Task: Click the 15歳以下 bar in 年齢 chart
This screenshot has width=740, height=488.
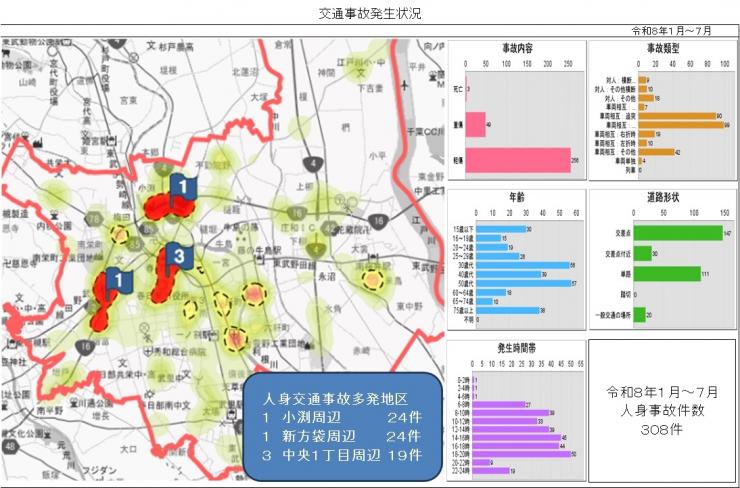Action: 501,229
